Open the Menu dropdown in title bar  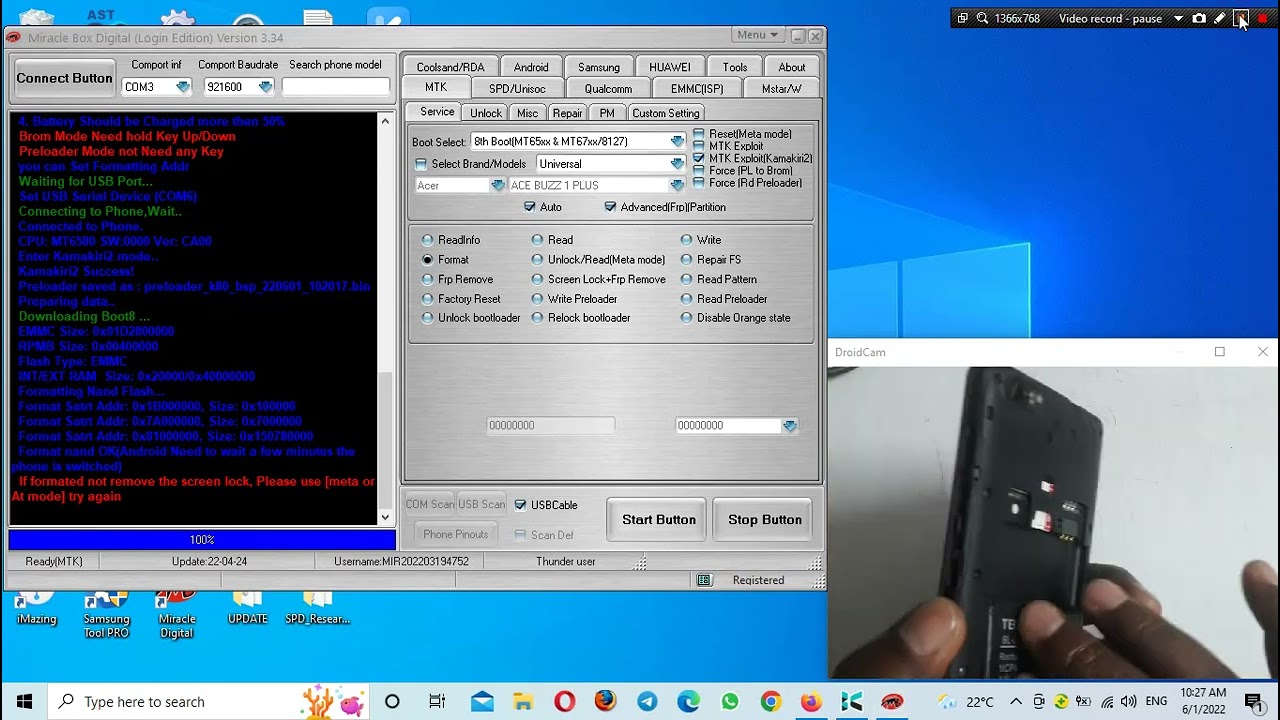(x=756, y=35)
